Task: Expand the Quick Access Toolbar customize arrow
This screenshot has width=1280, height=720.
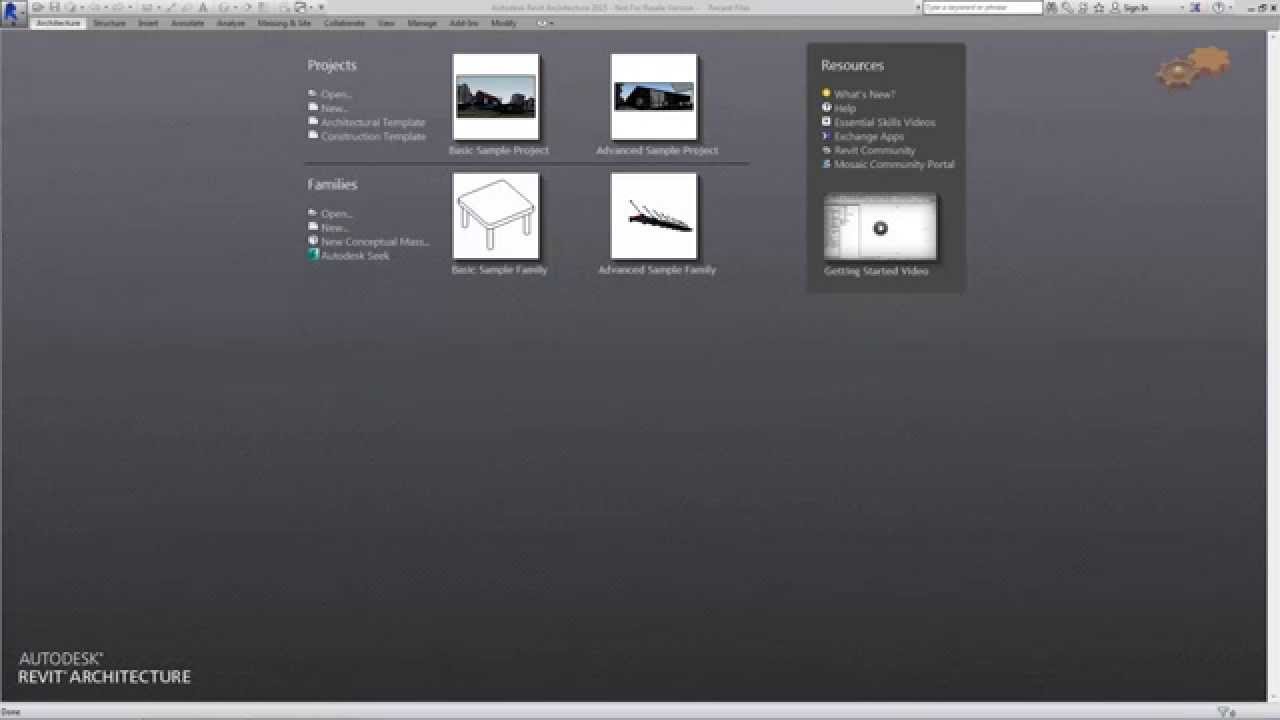Action: 321,7
